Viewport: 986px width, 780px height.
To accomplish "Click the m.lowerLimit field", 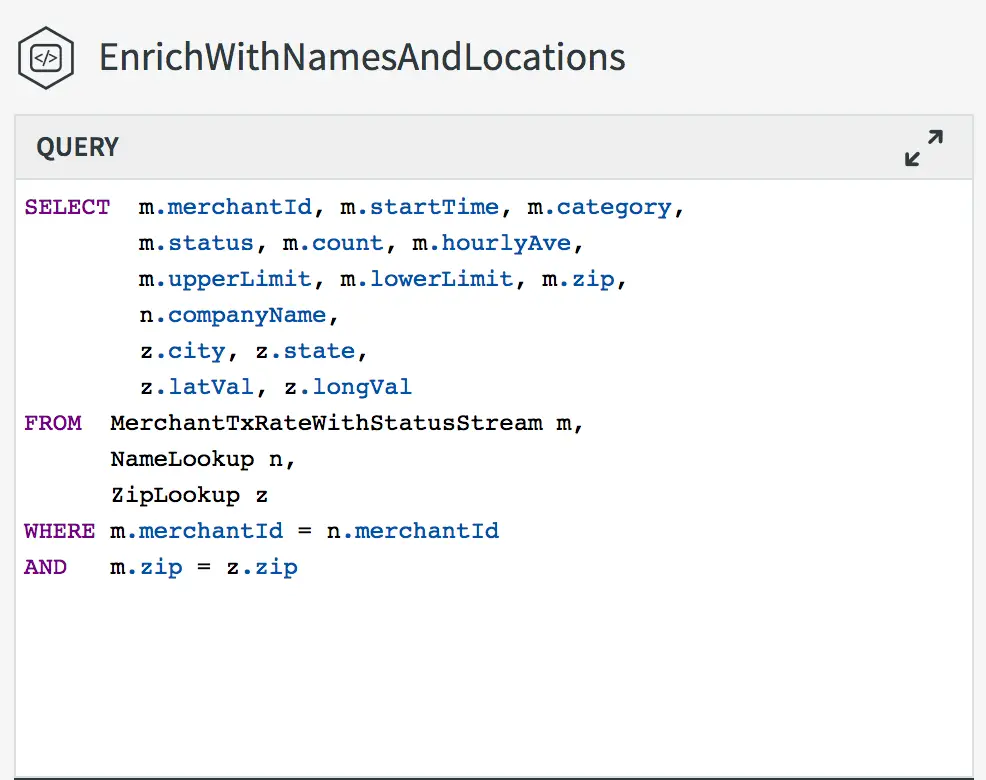I will click(427, 280).
